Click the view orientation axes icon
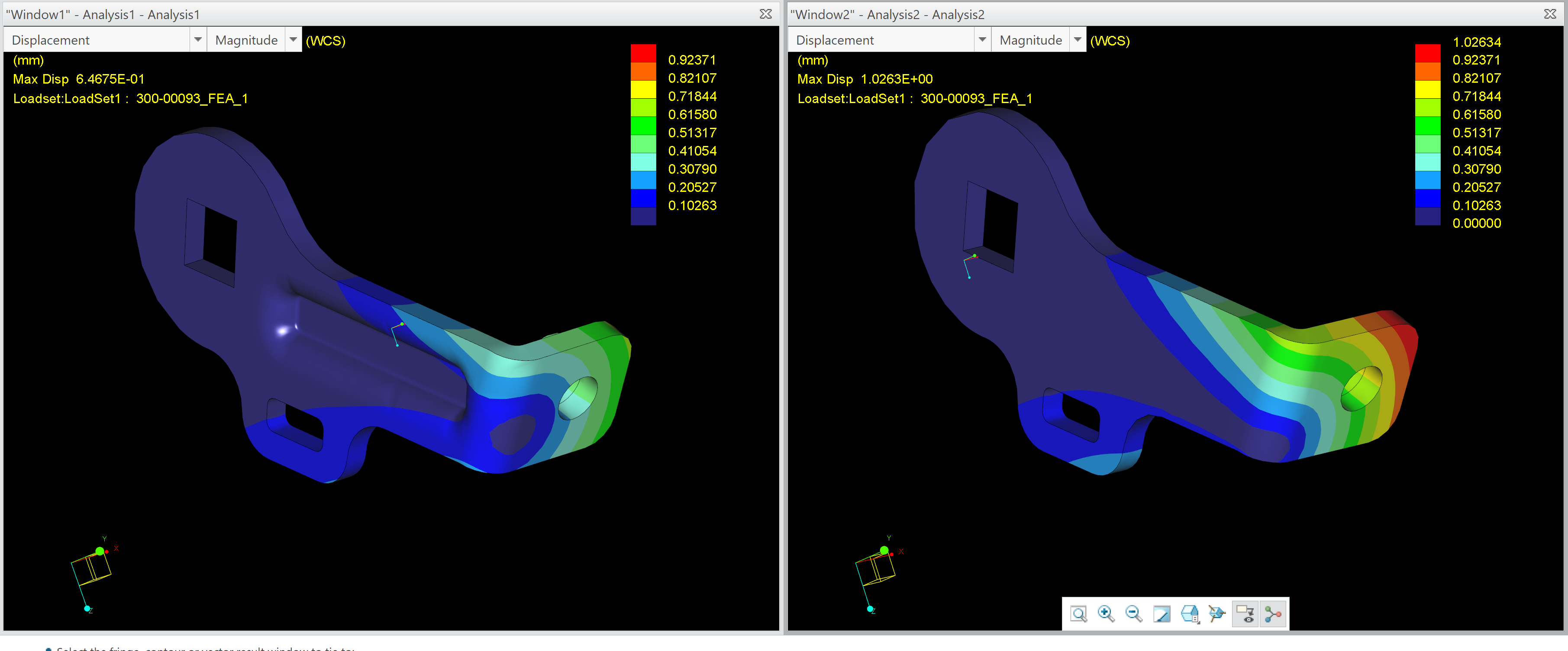1568x651 pixels. 1217,613
